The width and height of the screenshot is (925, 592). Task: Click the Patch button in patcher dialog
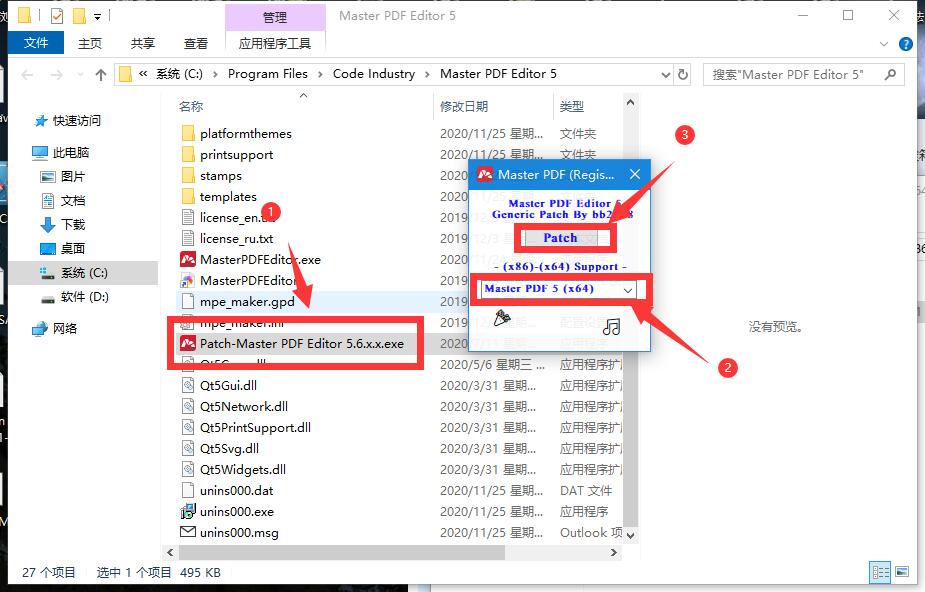(x=560, y=238)
